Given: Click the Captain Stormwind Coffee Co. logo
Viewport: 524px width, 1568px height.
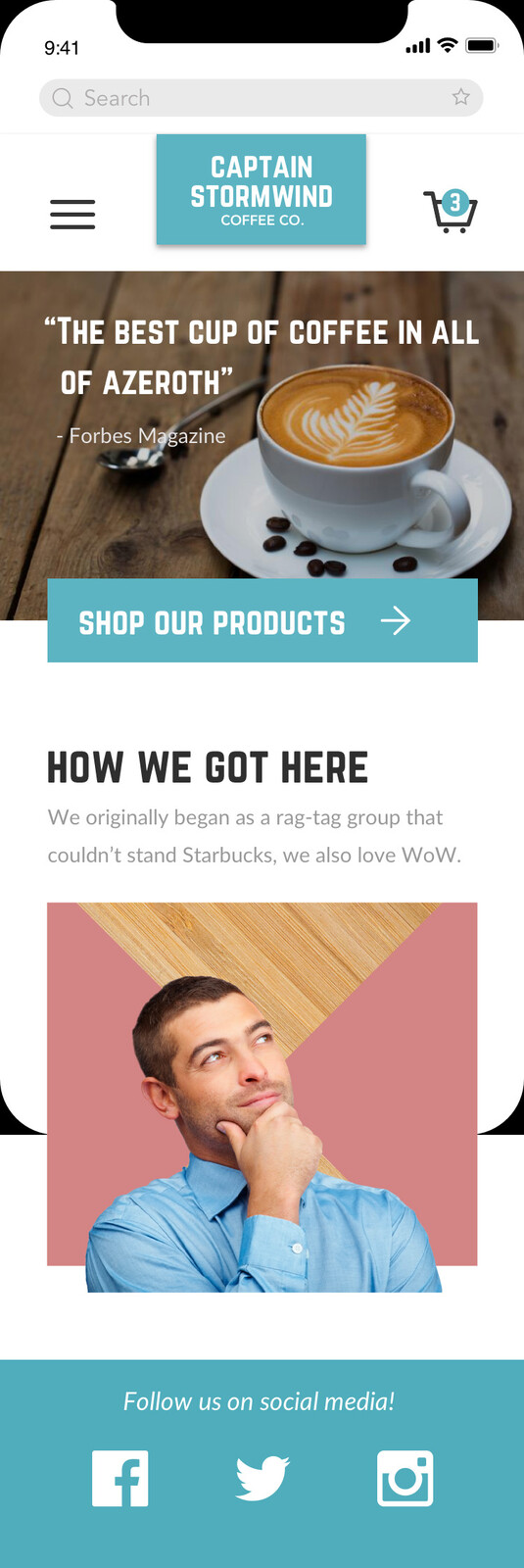Looking at the screenshot, I should (262, 190).
